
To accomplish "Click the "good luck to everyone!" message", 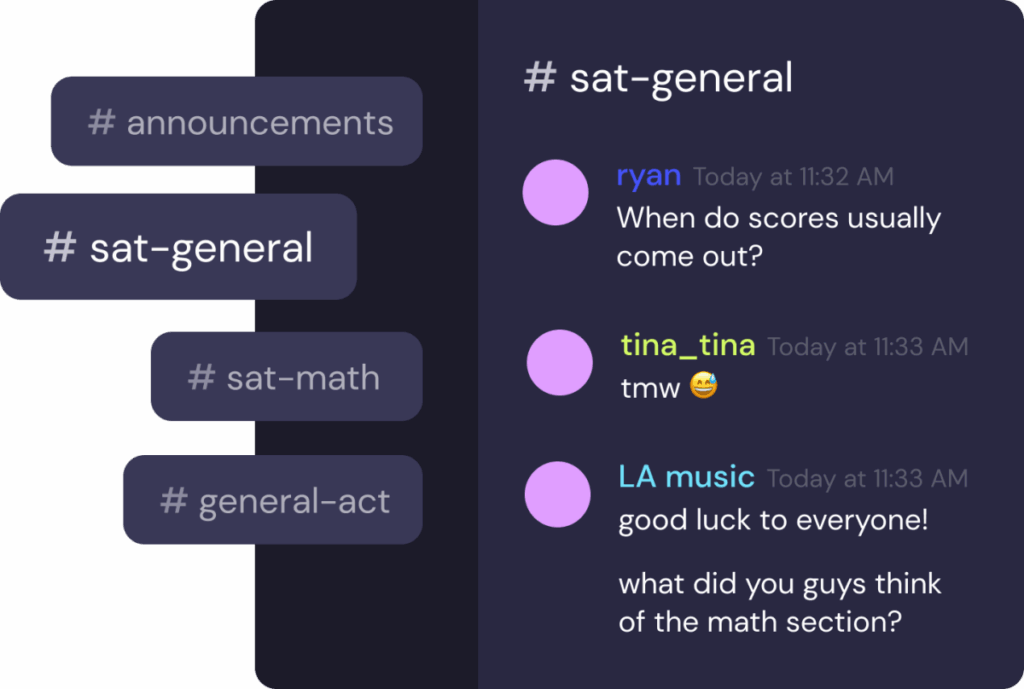I will [x=773, y=521].
